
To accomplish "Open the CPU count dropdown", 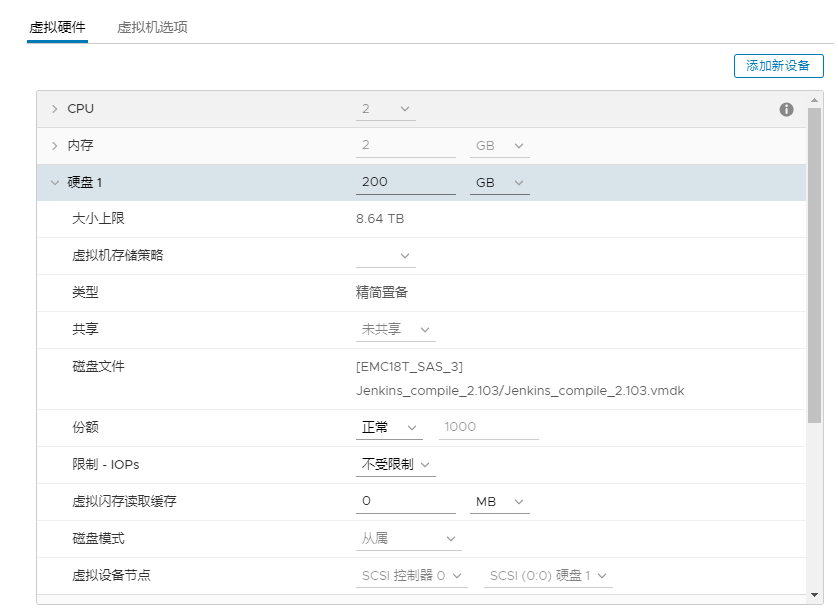I will coord(385,109).
